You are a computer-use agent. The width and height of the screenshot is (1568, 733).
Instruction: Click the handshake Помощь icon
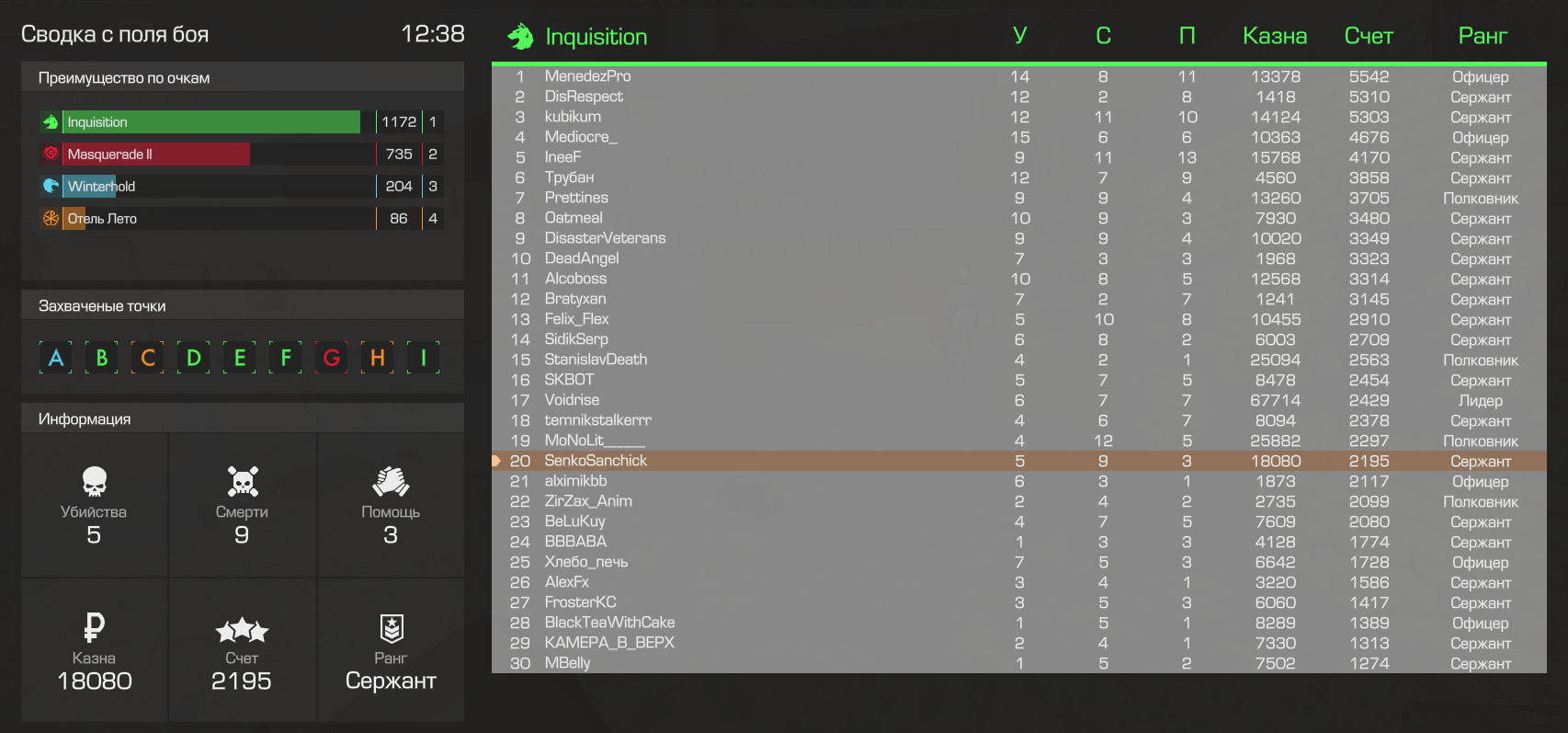point(391,481)
